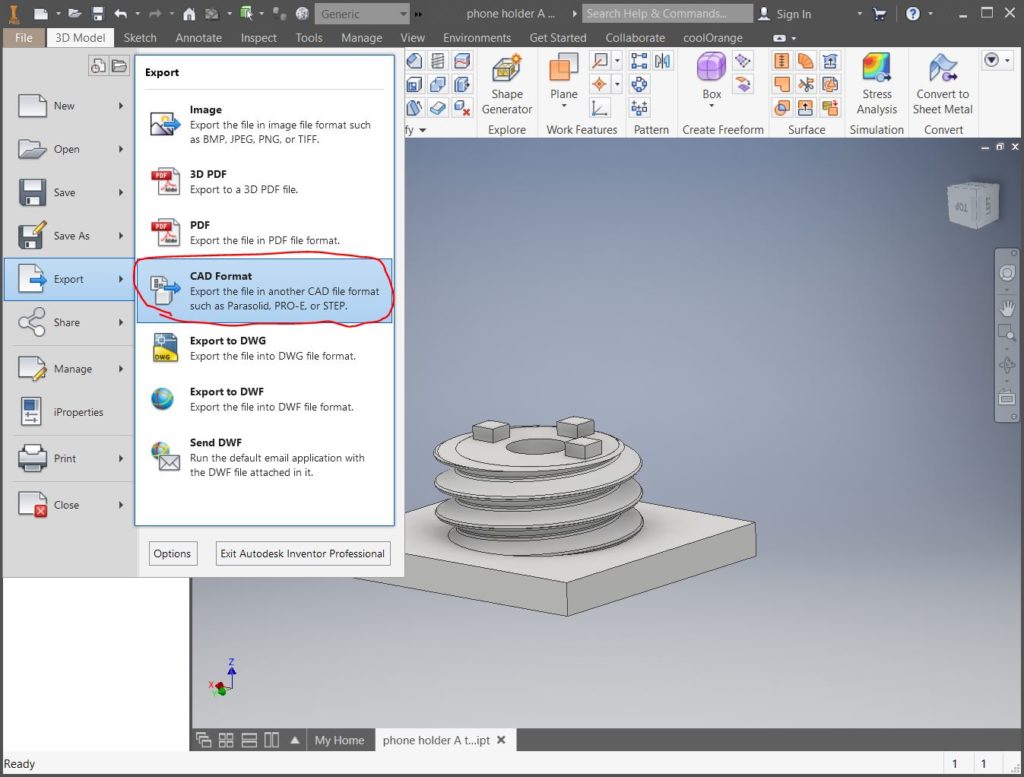Click the Circular Pattern icon
The height and width of the screenshot is (777, 1024).
[639, 84]
